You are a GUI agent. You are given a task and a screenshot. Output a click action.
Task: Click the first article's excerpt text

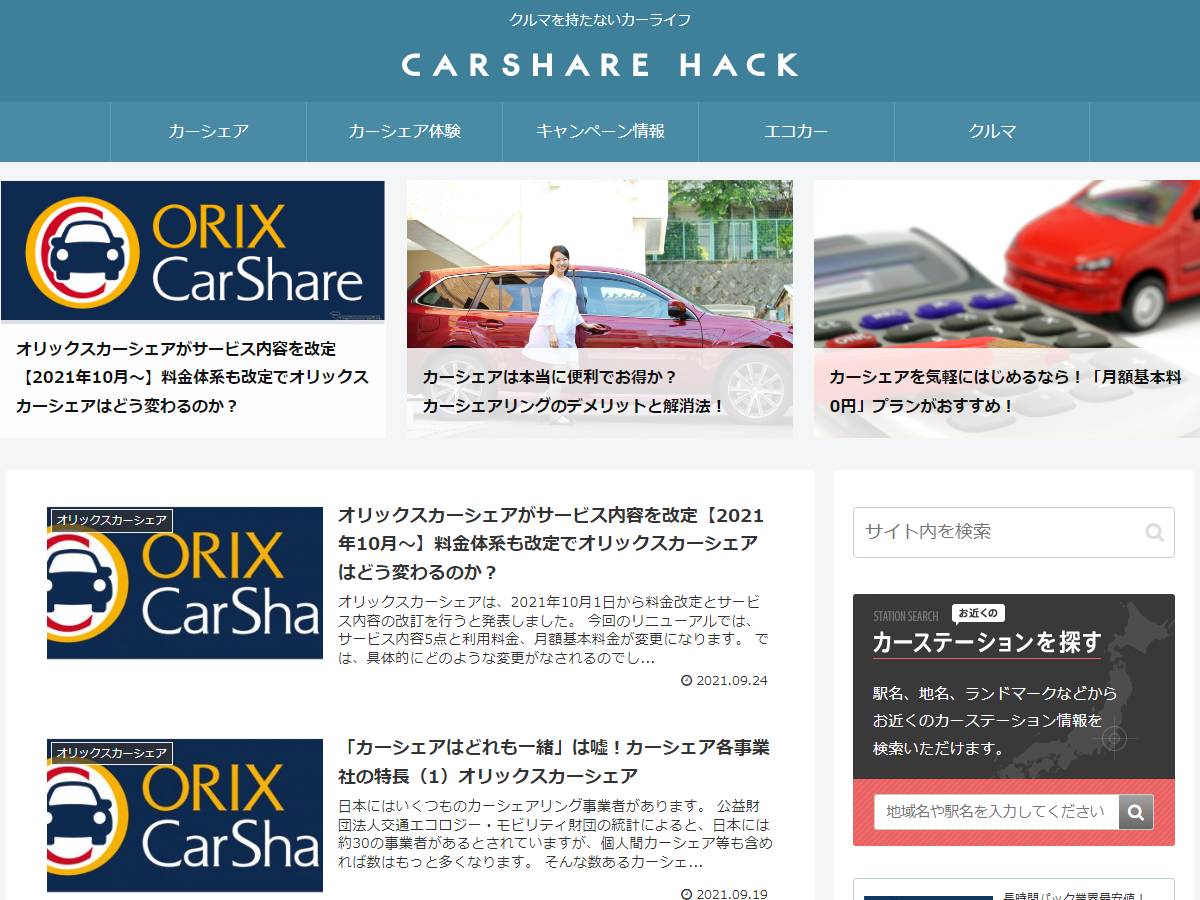tap(554, 630)
